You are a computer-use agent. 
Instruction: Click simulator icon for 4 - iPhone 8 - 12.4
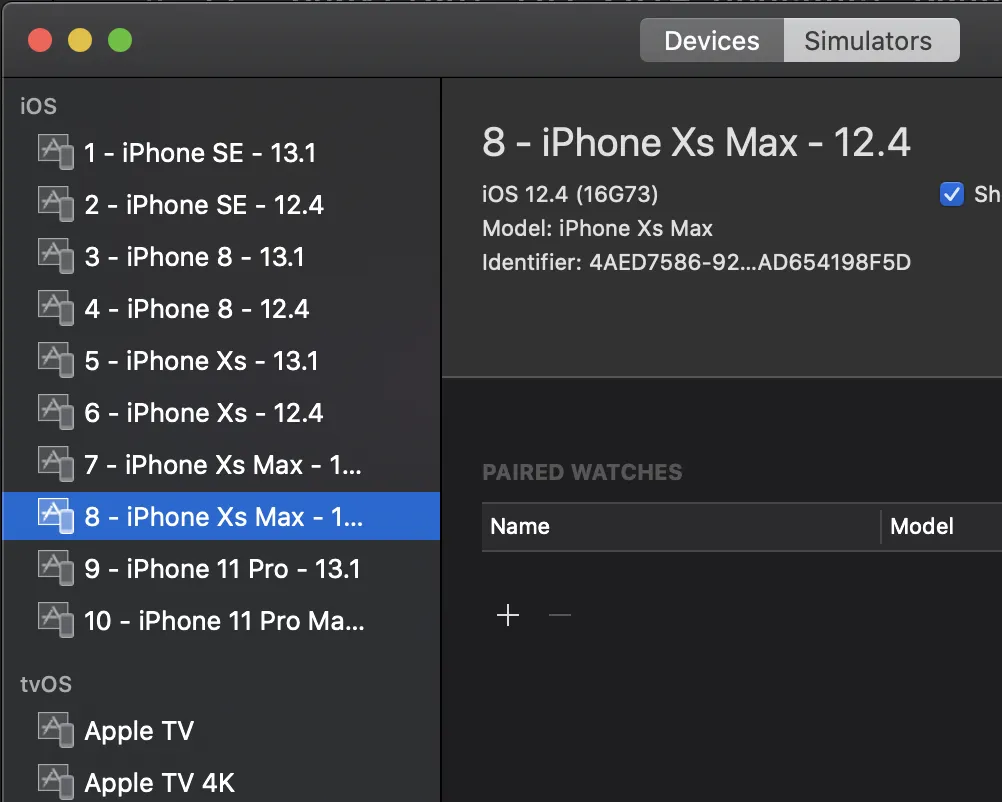tap(56, 308)
